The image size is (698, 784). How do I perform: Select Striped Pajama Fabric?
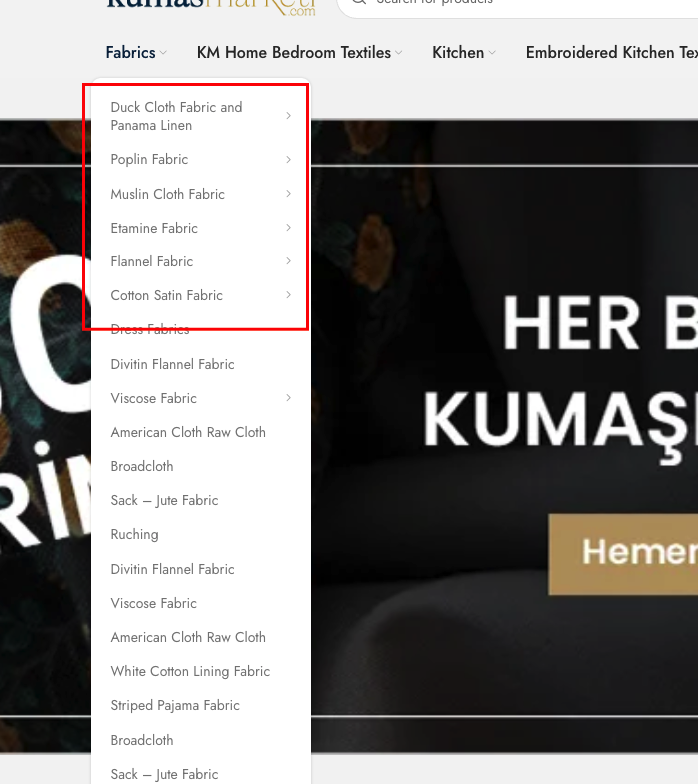[x=175, y=705]
